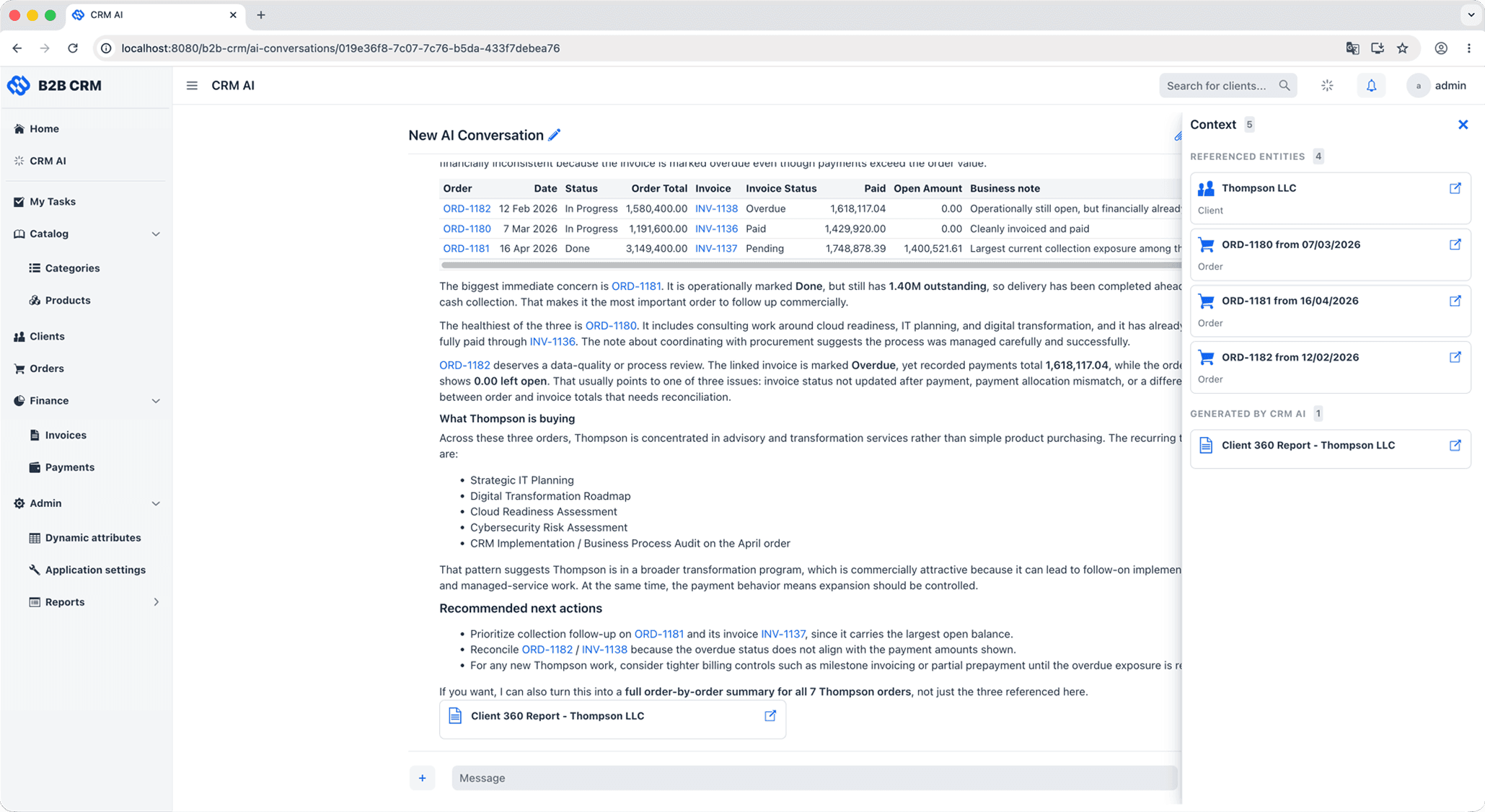Open browser three-dot menu
The image size is (1485, 812).
coord(1469,48)
